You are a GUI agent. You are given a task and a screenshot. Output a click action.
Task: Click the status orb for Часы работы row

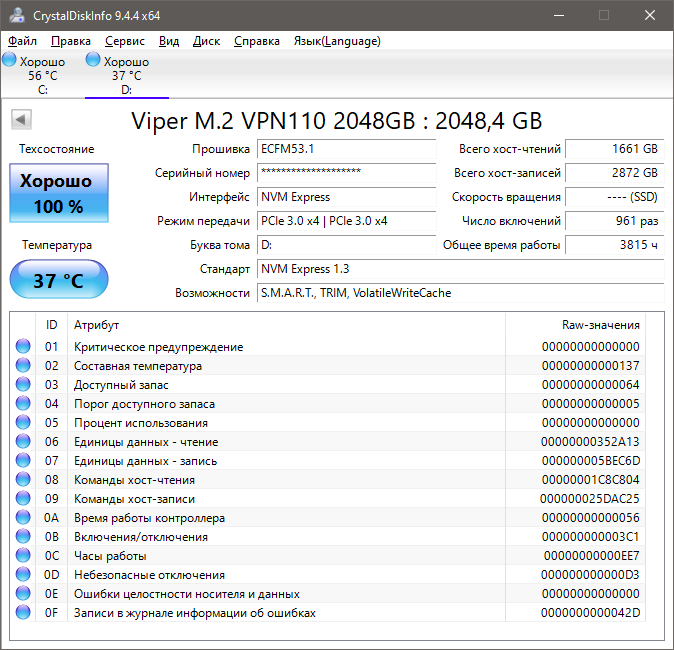[23, 555]
